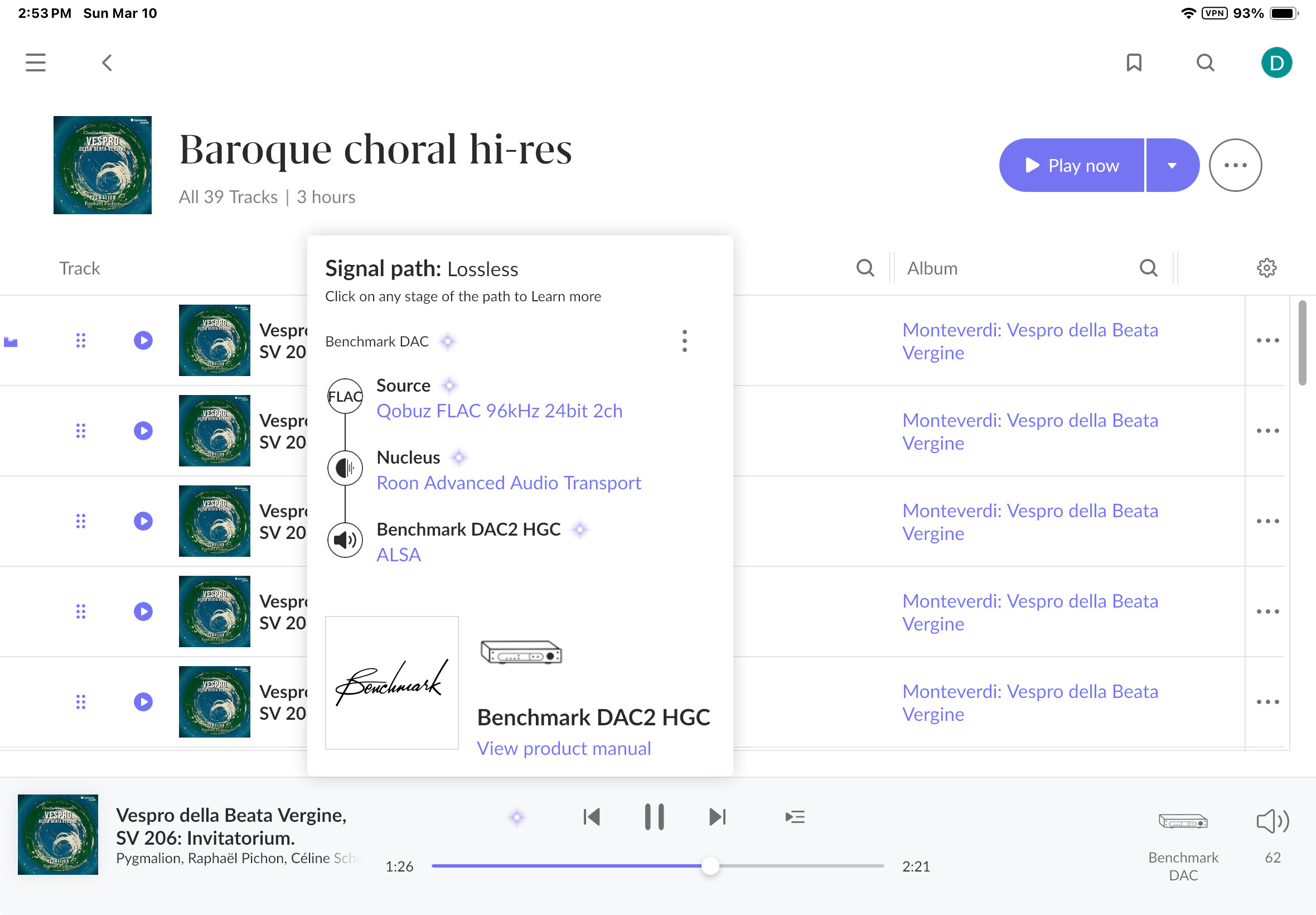Open the playlist more options circle button

(1235, 165)
